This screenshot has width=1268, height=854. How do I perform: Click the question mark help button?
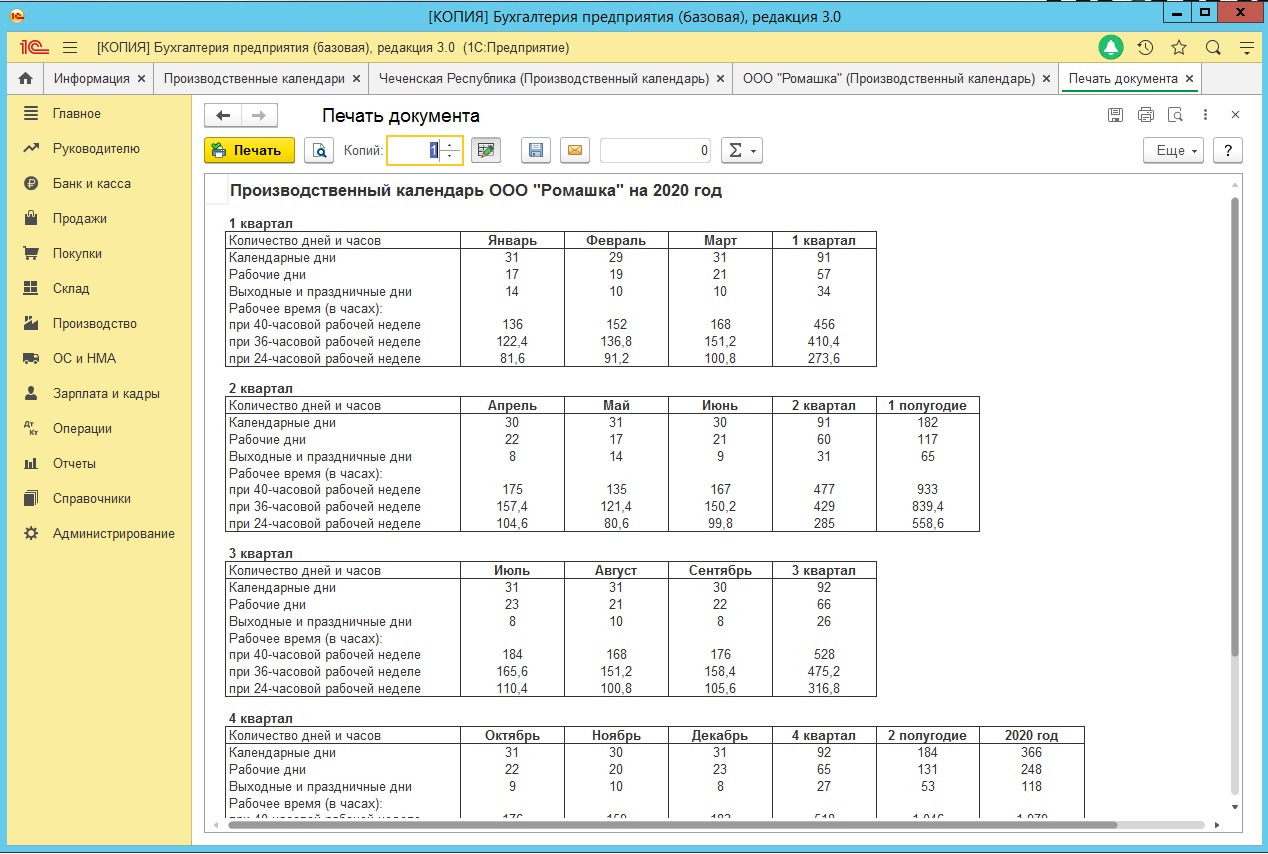(1227, 150)
